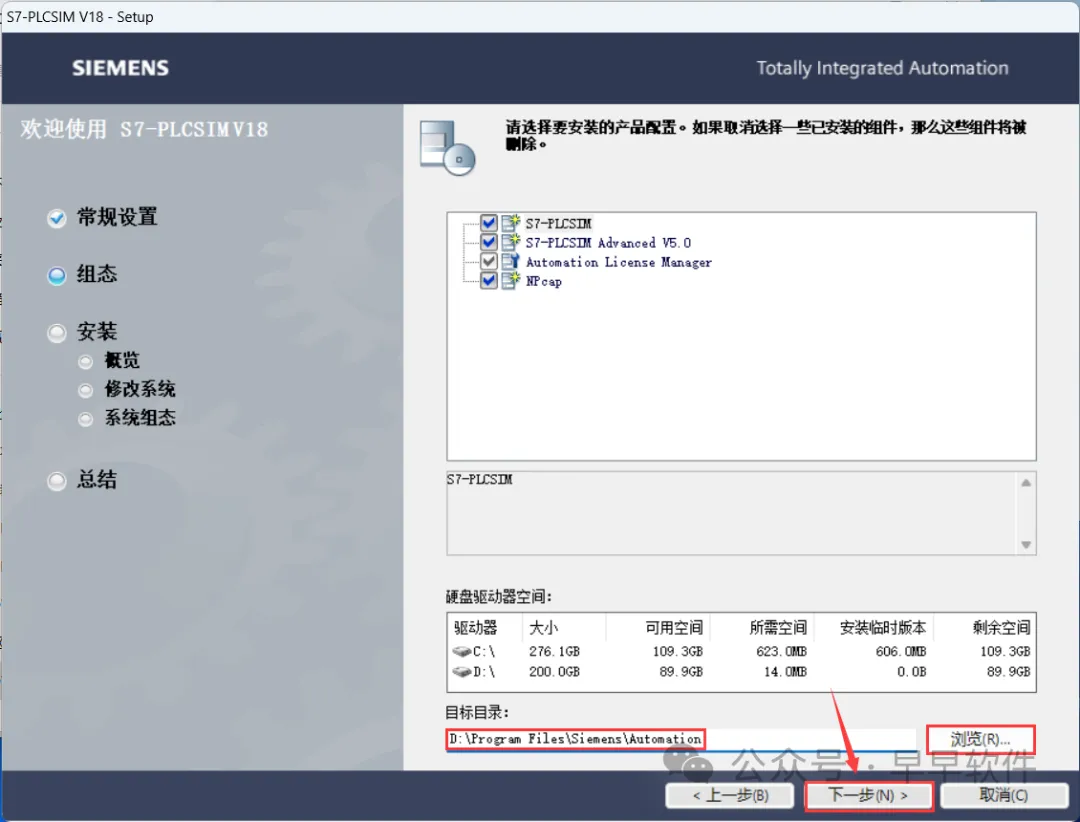Click the 上一步(B) back button

tap(730, 795)
